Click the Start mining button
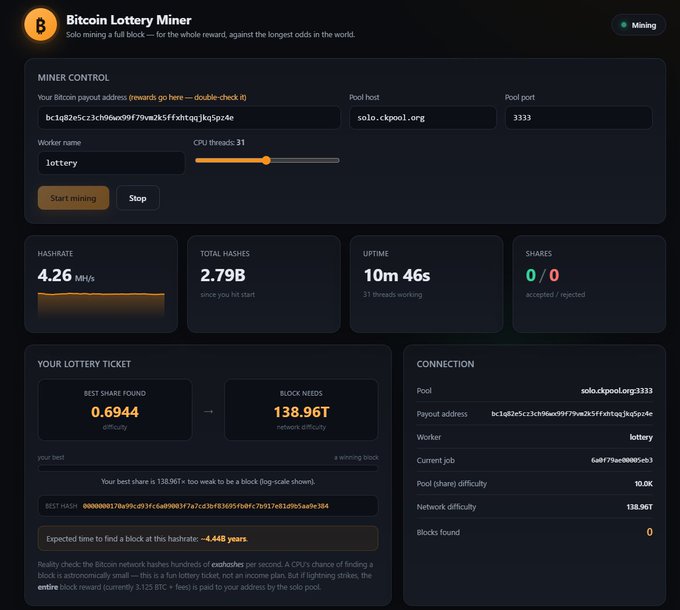680x610 pixels. tap(73, 198)
